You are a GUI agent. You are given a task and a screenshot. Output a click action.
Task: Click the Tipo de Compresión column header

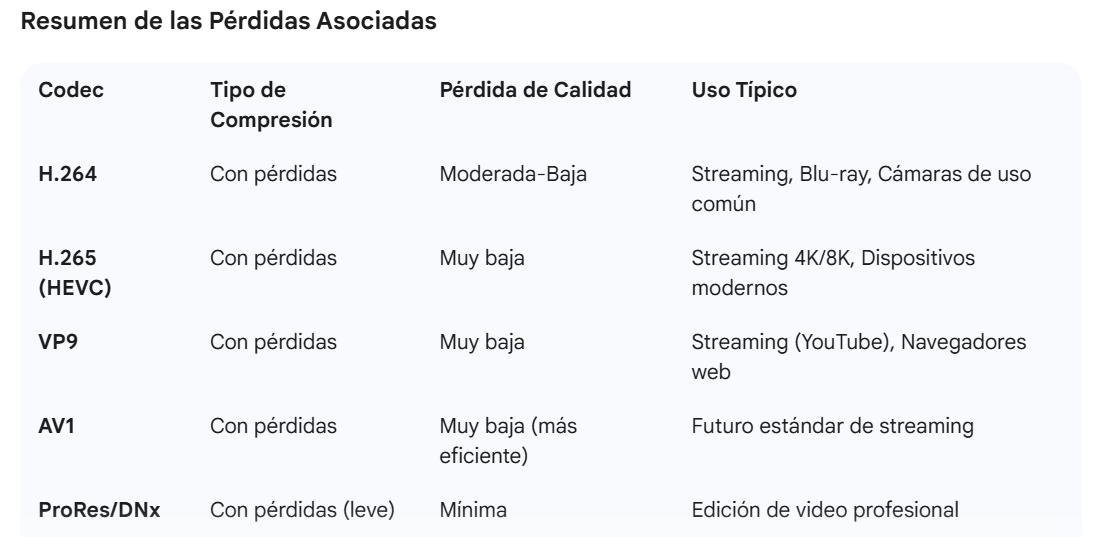[x=271, y=105]
